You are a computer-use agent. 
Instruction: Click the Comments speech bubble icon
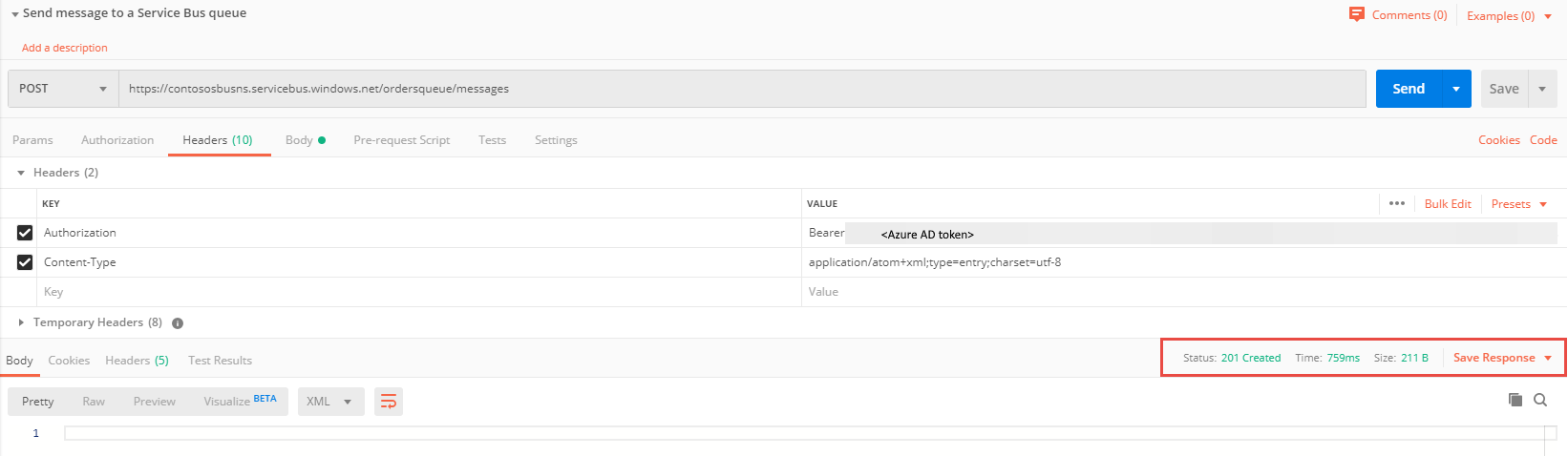[x=1356, y=14]
